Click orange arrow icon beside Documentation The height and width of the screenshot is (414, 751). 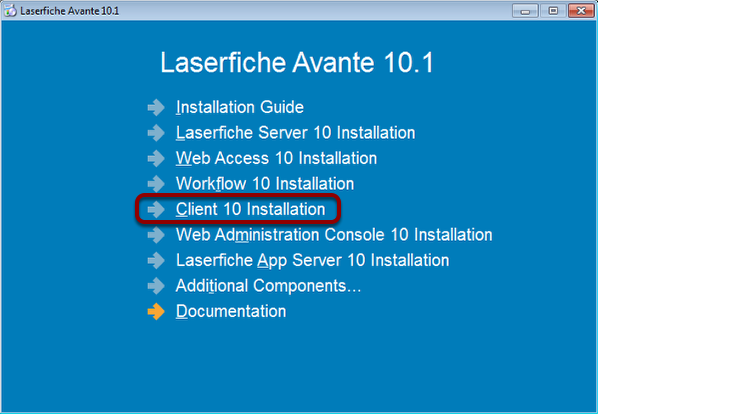[x=156, y=311]
